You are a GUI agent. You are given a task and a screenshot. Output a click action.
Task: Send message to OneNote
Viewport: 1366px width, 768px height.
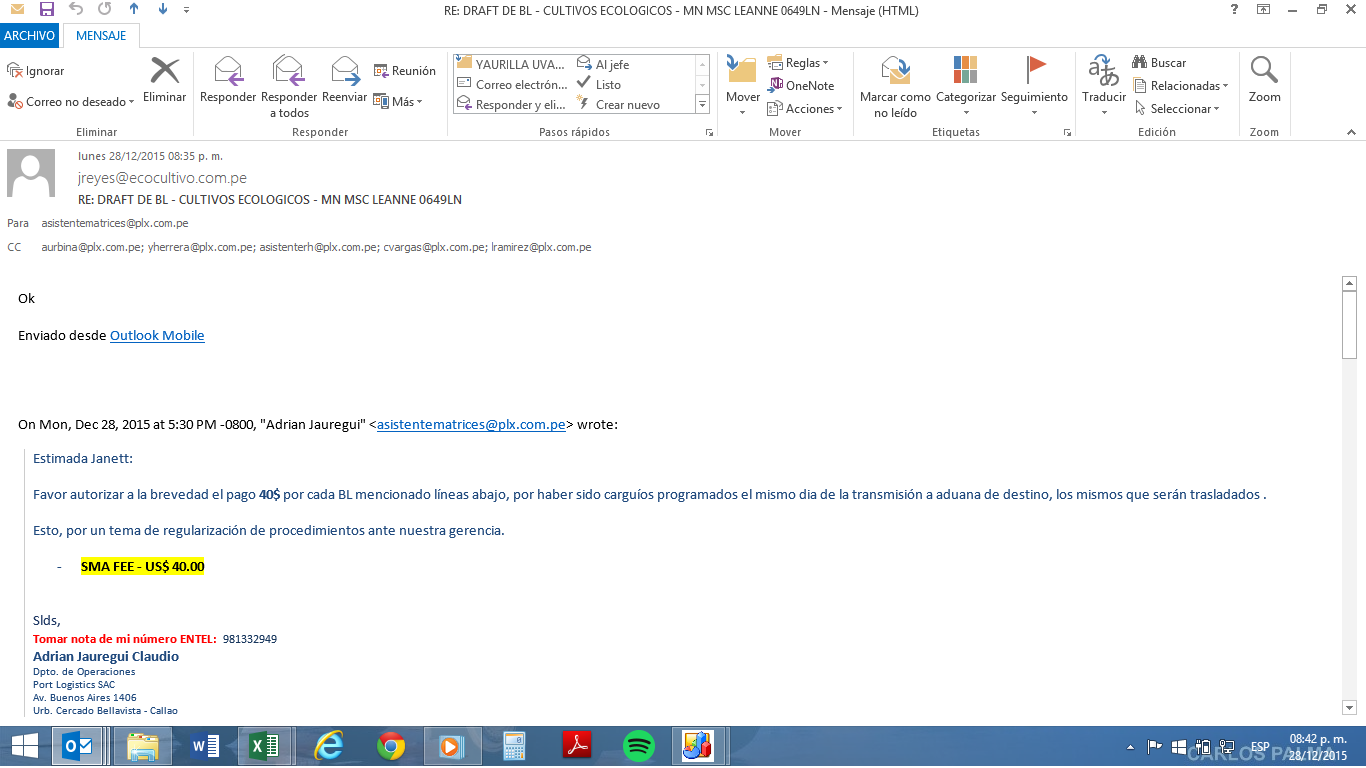point(801,86)
